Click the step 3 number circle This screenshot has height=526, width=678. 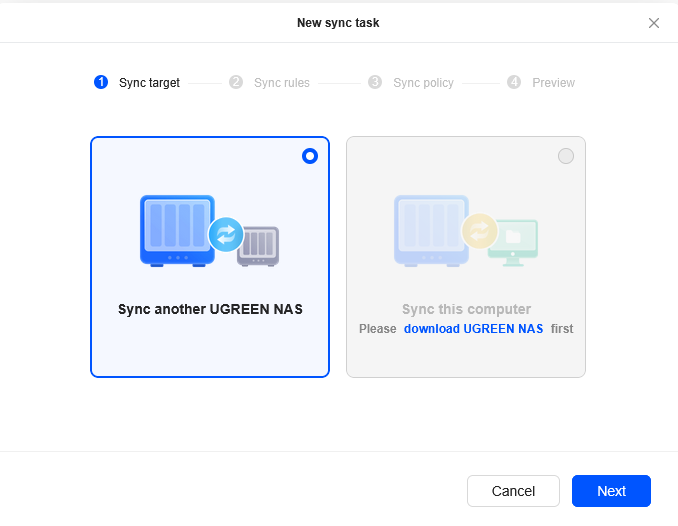pos(375,82)
